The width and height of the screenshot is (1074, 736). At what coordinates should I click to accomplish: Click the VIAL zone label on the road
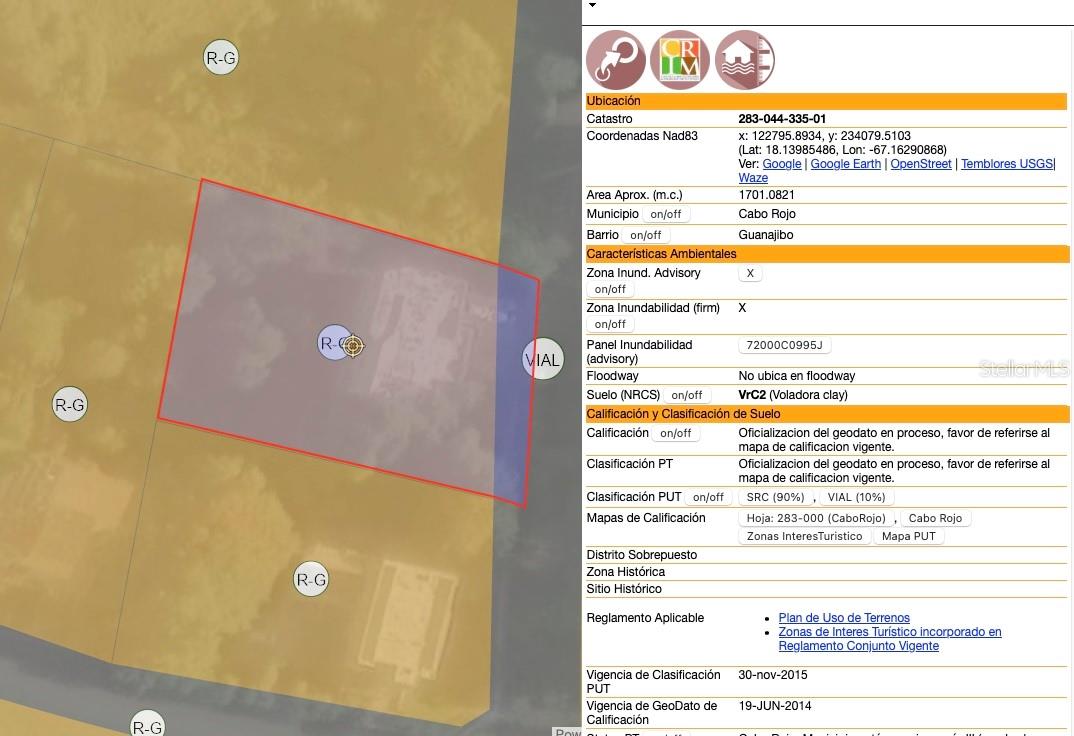click(x=543, y=359)
